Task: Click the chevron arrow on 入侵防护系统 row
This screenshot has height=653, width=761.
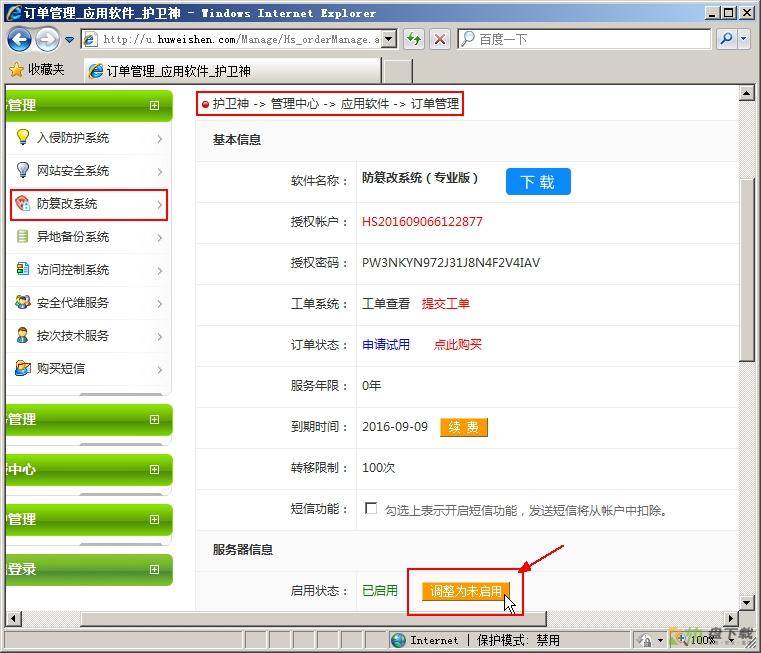Action: 160,139
